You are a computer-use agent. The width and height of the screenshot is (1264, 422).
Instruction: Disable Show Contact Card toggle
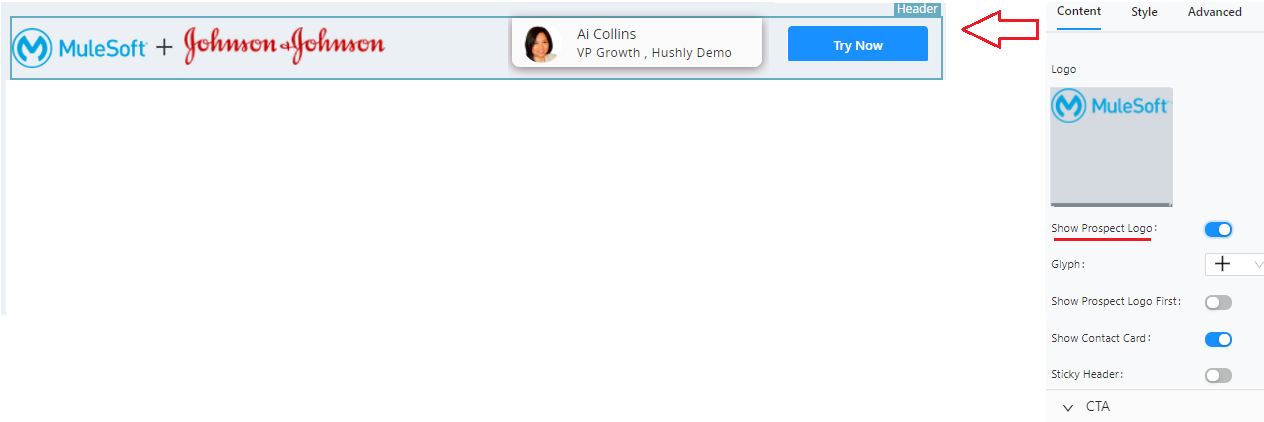coord(1218,339)
